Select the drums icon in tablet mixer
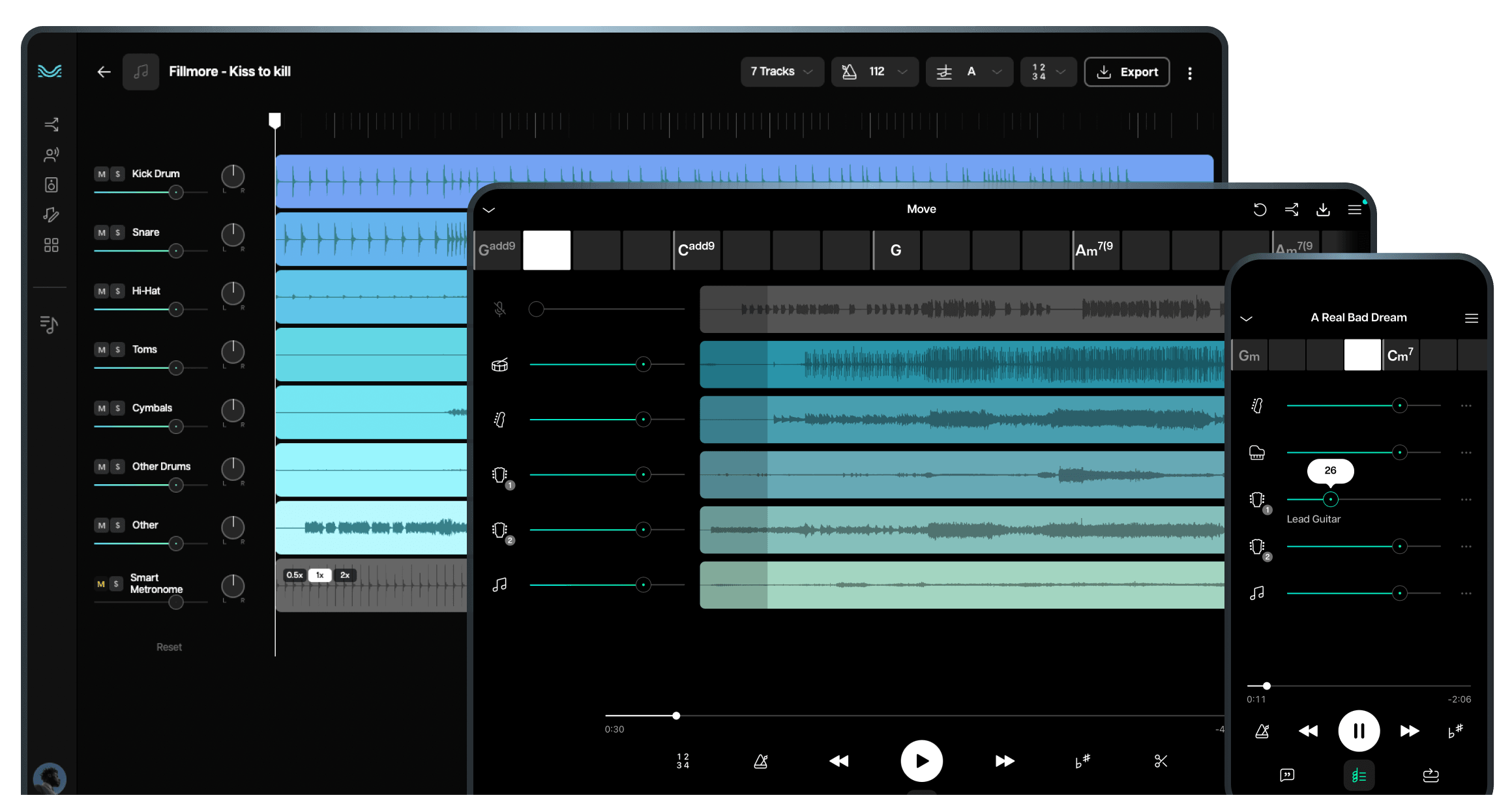The width and height of the screenshot is (1512, 795). coord(499,365)
